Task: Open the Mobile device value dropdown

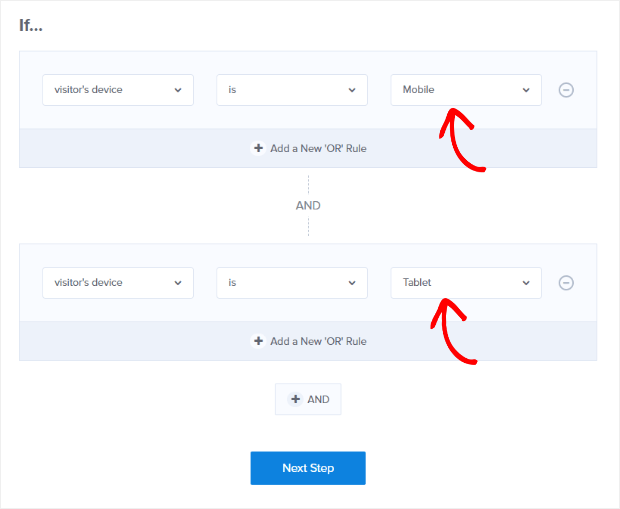Action: (465, 90)
